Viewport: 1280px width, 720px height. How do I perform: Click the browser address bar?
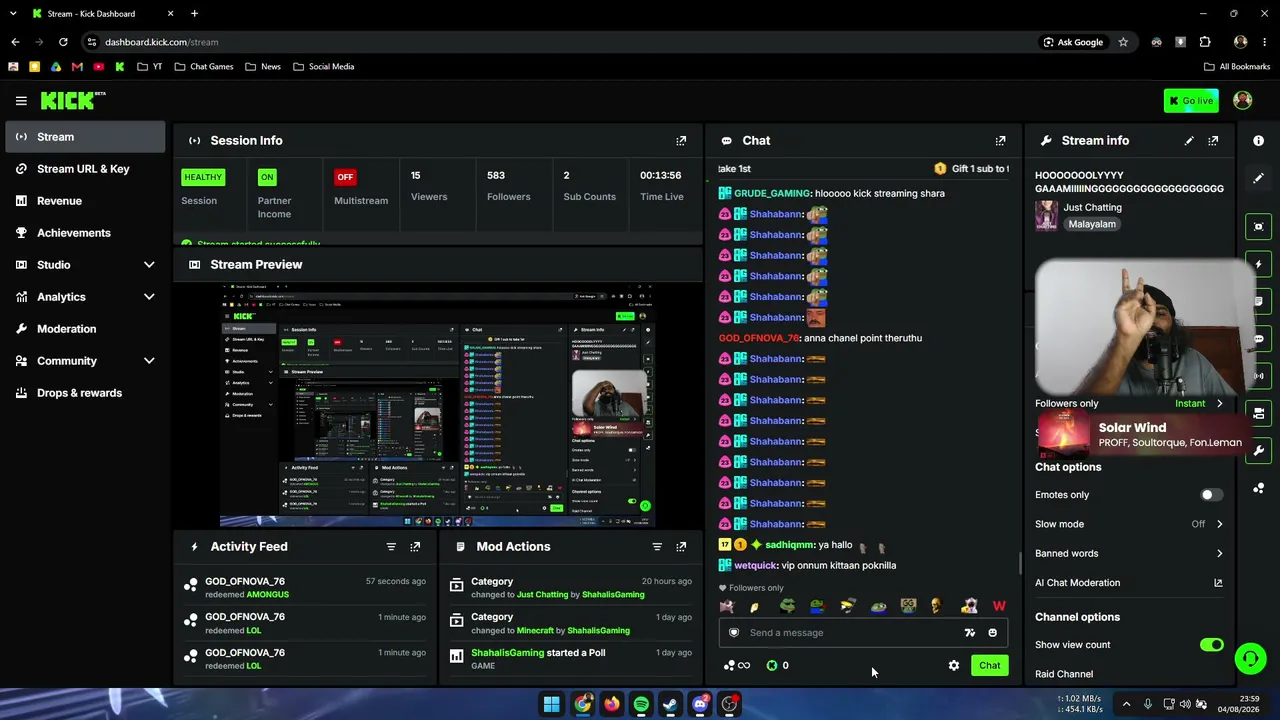560,42
